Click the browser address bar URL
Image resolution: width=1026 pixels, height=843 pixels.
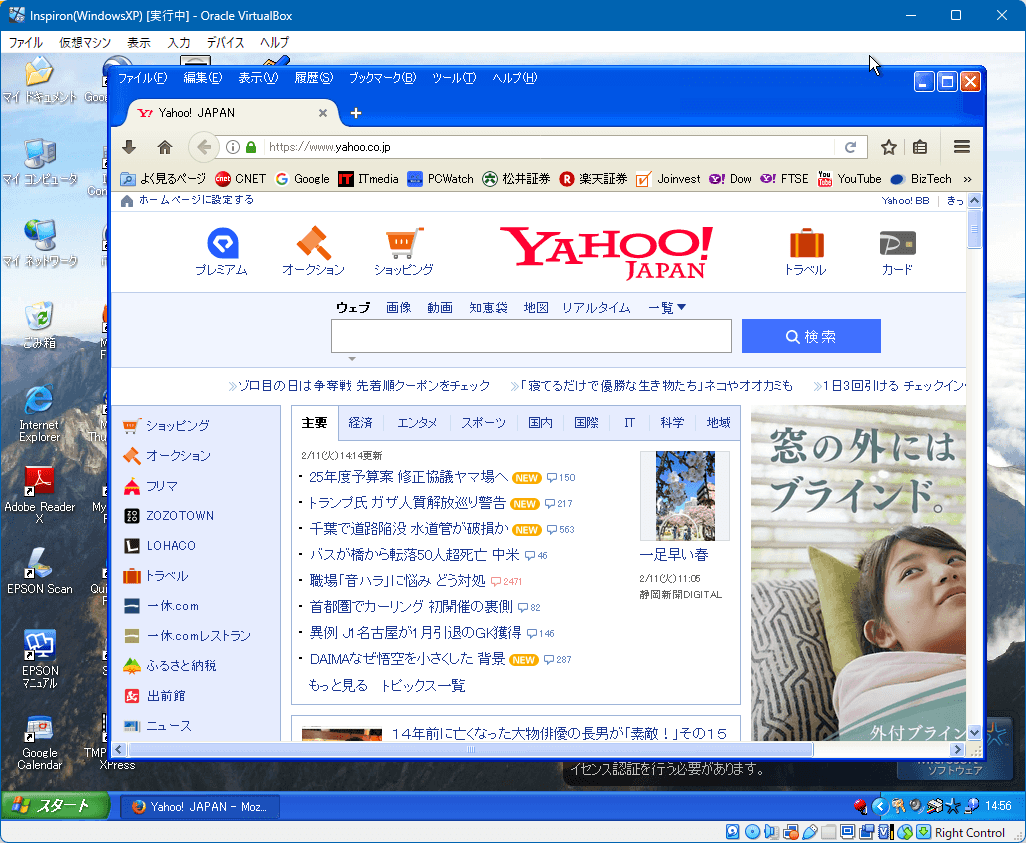330,147
